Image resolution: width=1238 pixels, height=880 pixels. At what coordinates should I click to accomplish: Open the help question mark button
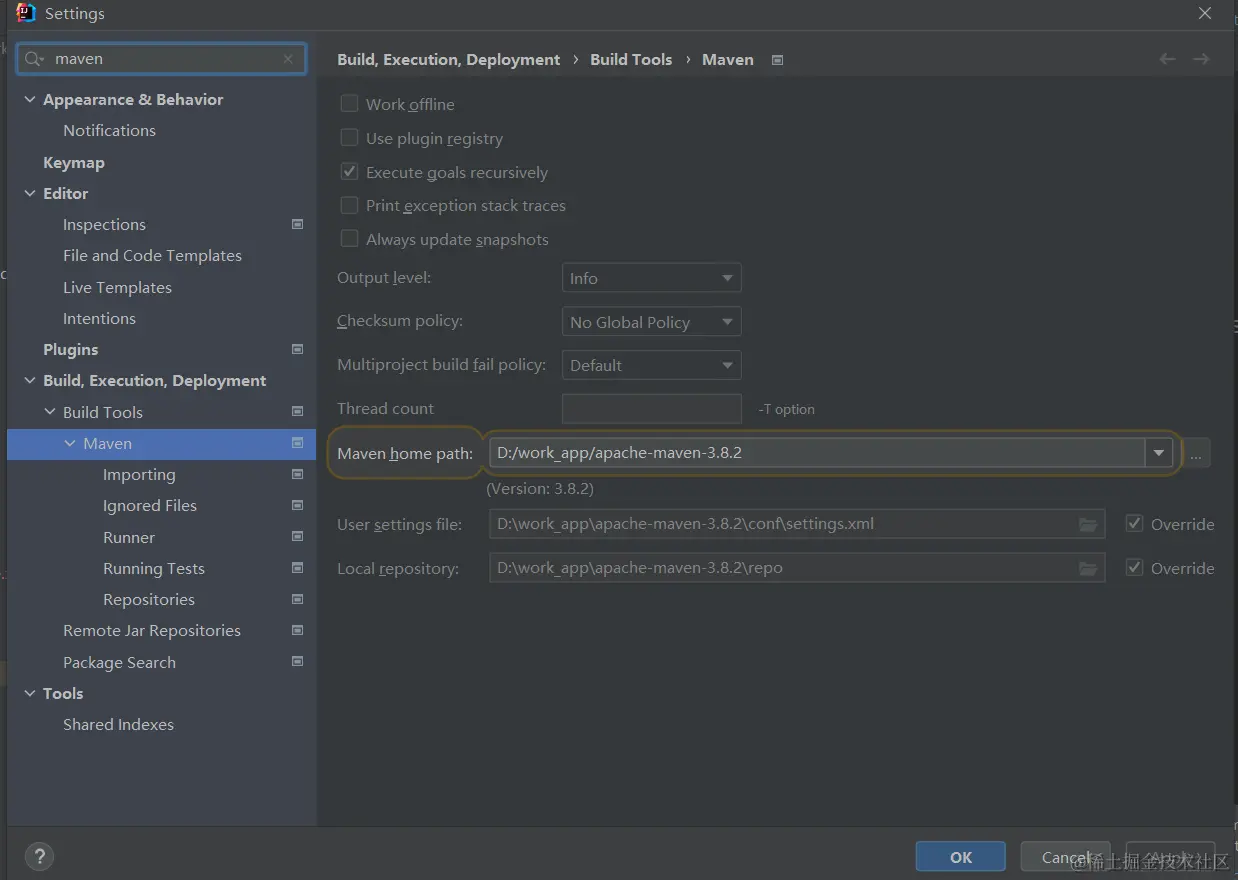tap(39, 856)
